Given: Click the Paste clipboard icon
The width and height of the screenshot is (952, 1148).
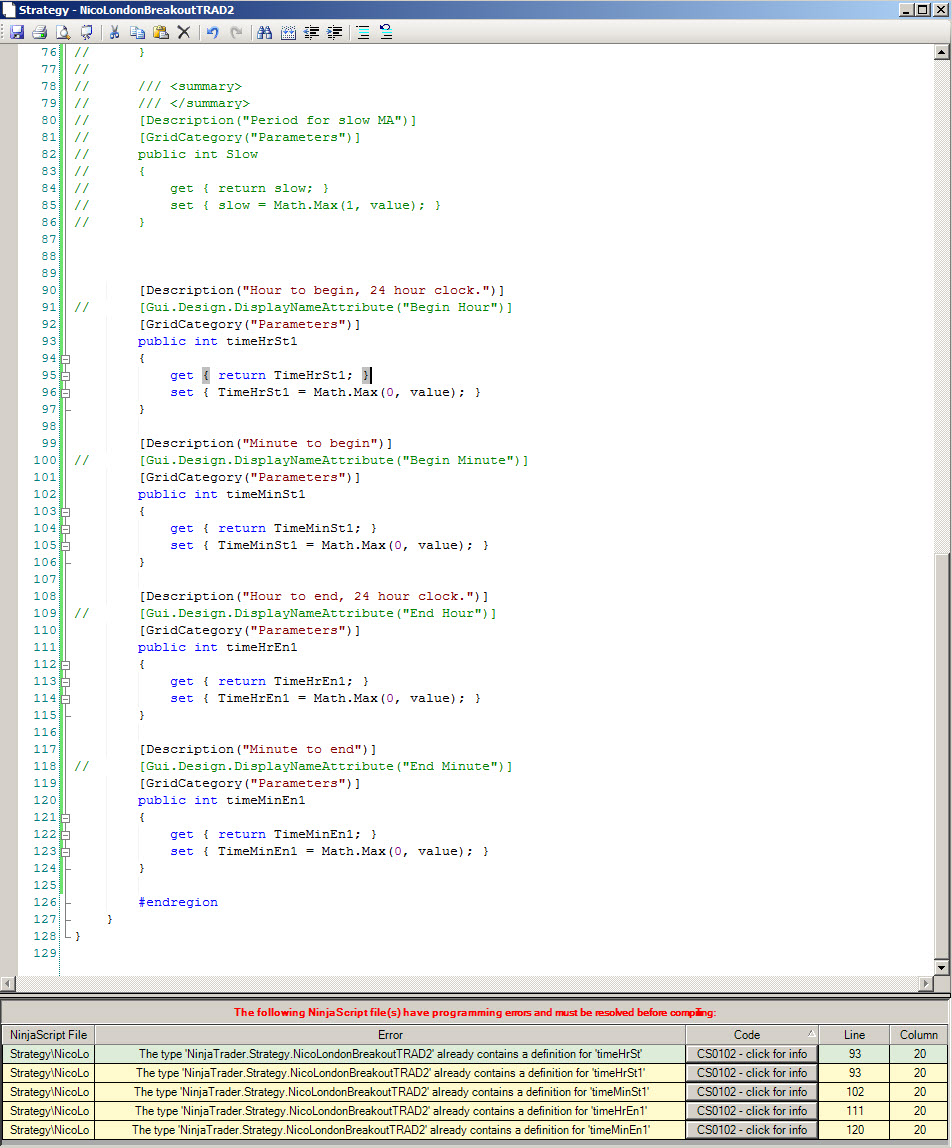Looking at the screenshot, I should click(x=161, y=32).
